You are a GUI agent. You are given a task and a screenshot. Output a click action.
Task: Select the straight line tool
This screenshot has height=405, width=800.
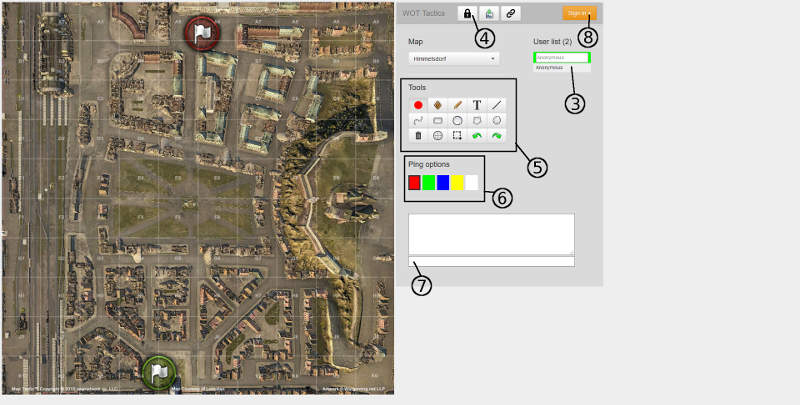point(496,104)
